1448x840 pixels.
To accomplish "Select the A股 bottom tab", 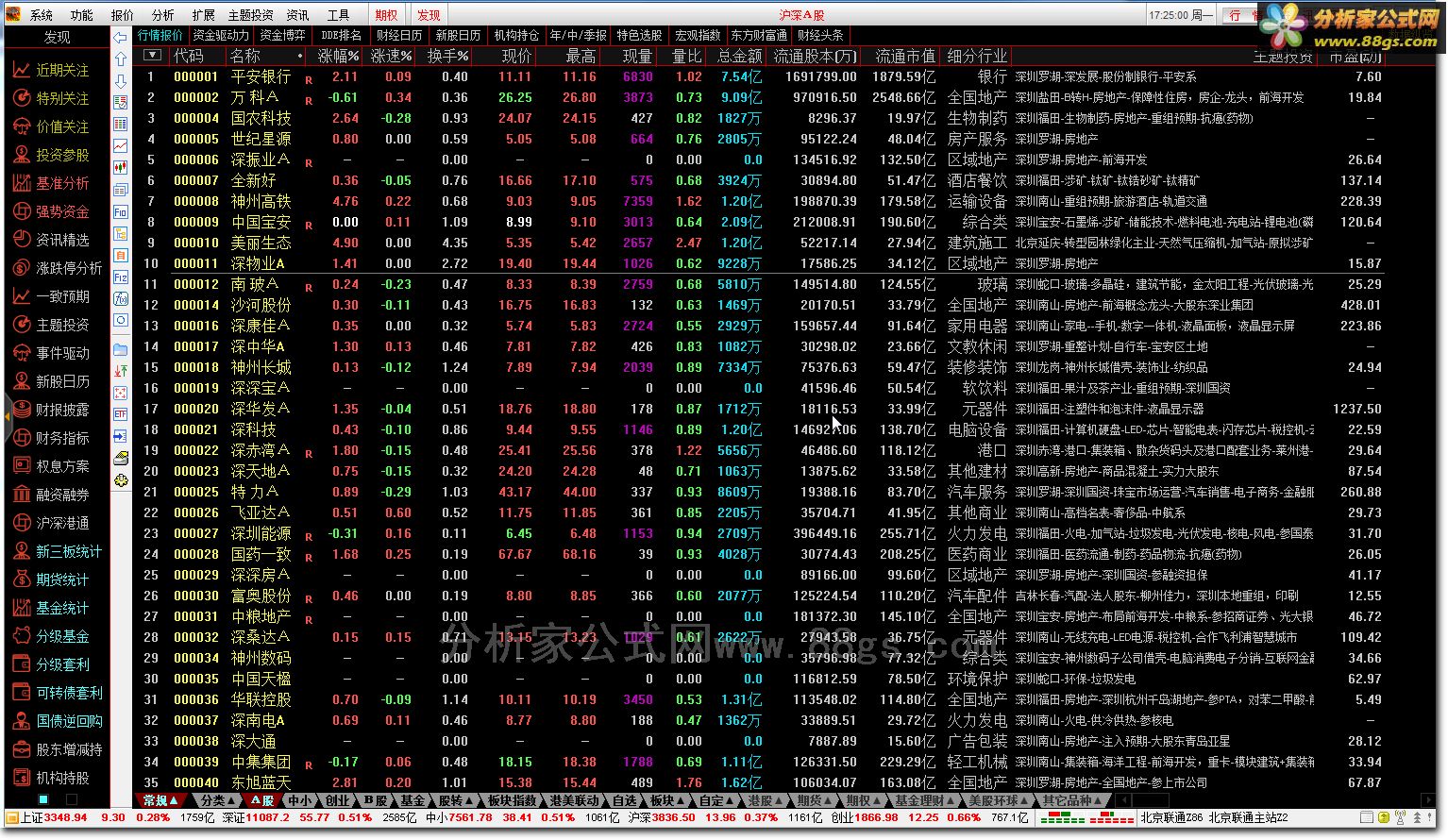I will pos(261,800).
